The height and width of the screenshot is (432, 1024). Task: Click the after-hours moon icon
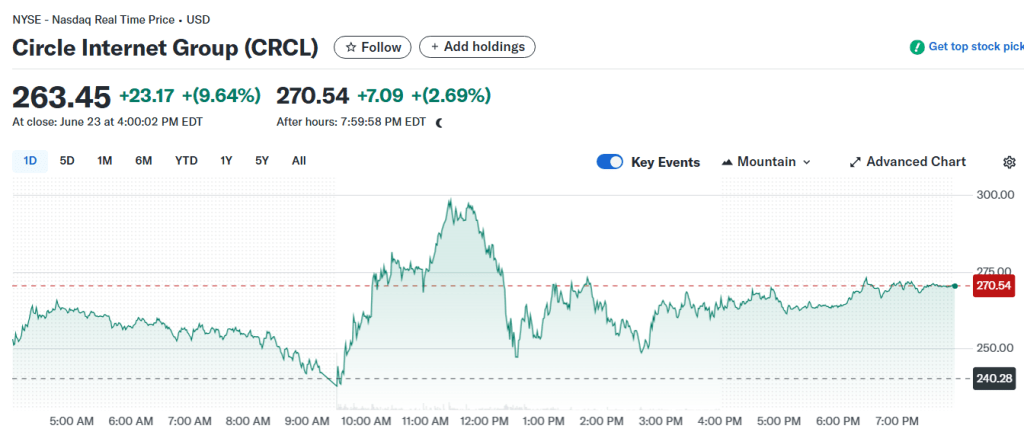point(439,122)
